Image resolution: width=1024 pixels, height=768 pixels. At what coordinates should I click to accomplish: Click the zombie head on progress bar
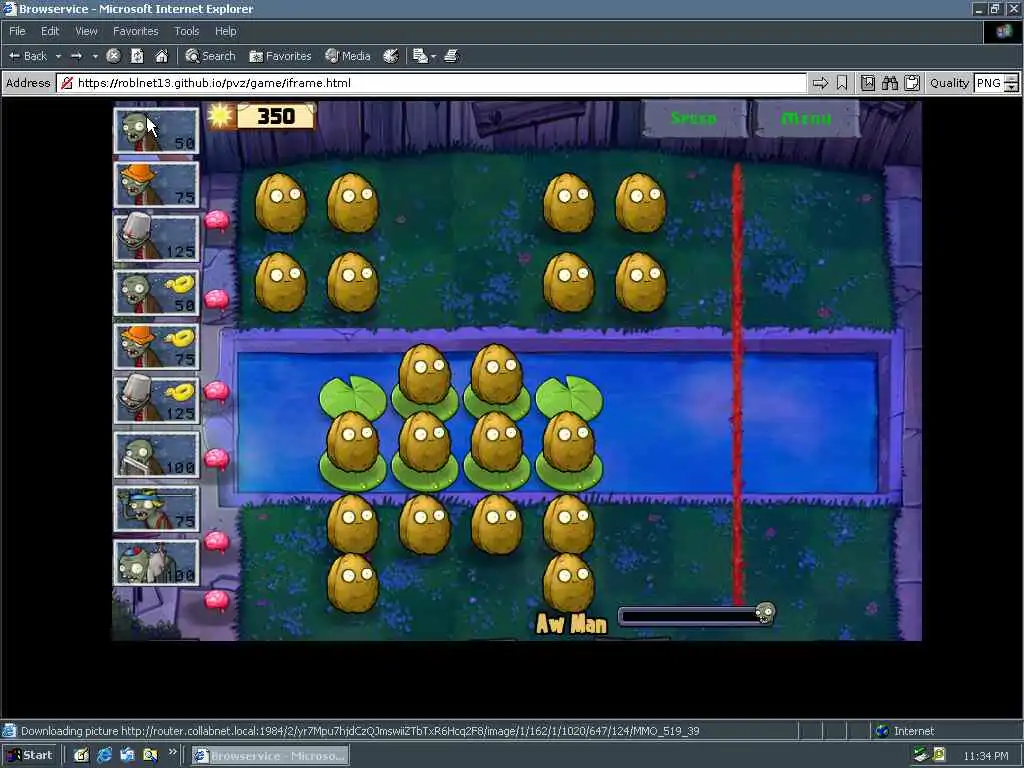(765, 613)
